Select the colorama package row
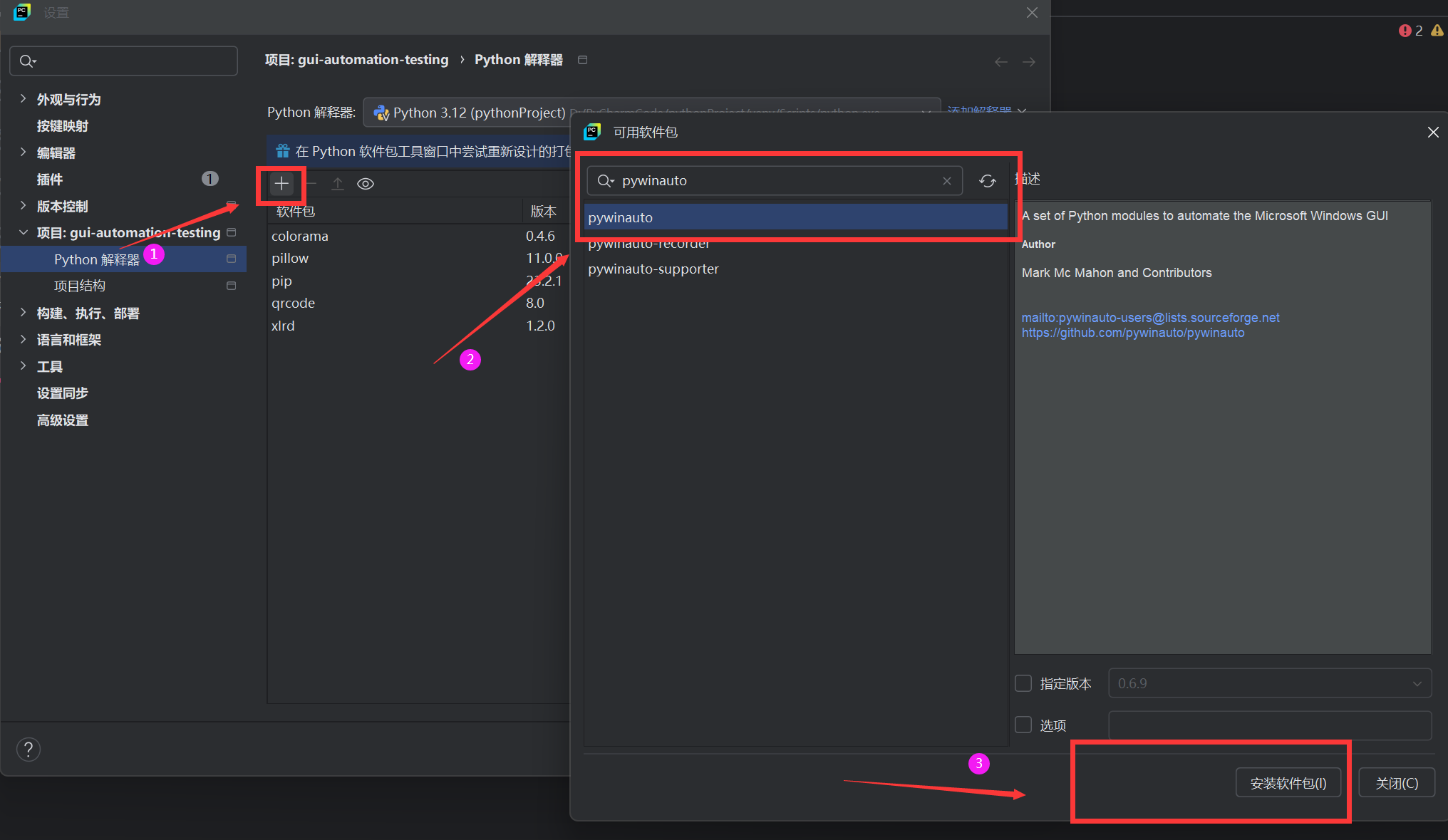The image size is (1448, 840). point(419,236)
